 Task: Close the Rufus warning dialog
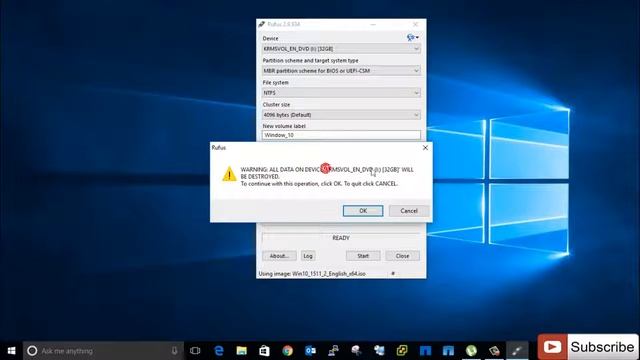point(425,148)
